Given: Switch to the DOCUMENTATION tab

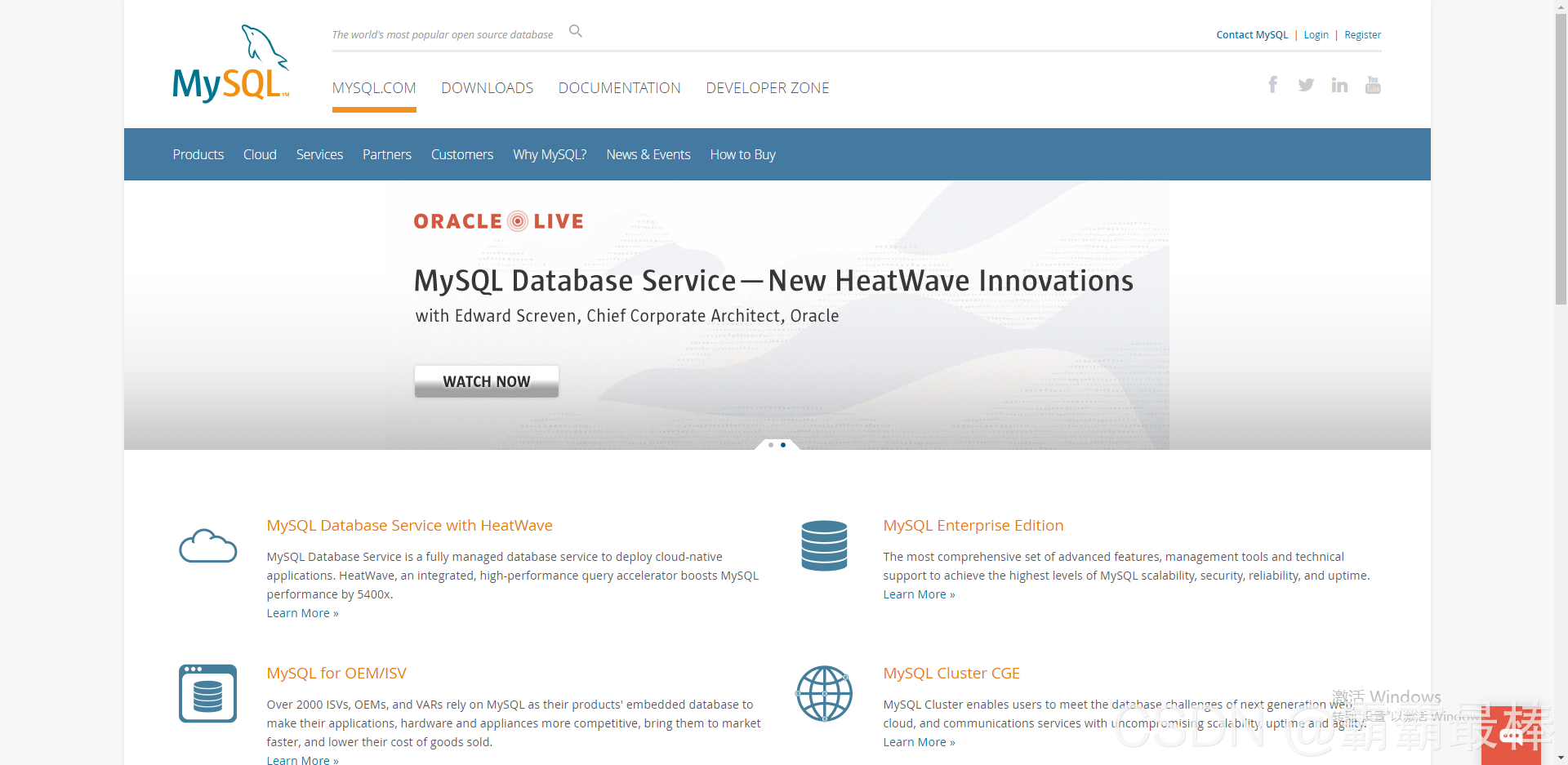Looking at the screenshot, I should [x=620, y=88].
